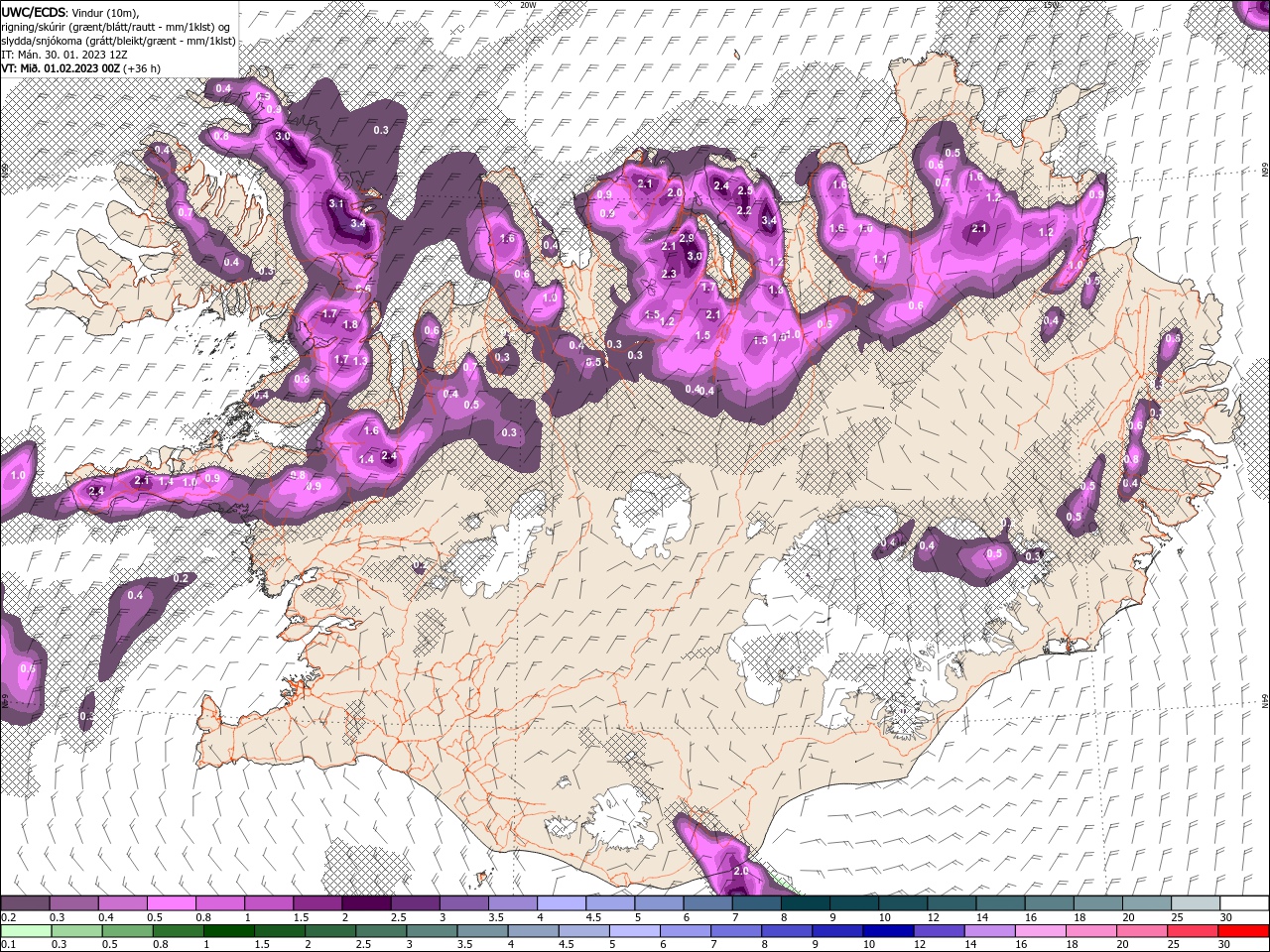The width and height of the screenshot is (1270, 952).
Task: Click the '(+36 h)' forecast offset text
Action: [143, 68]
